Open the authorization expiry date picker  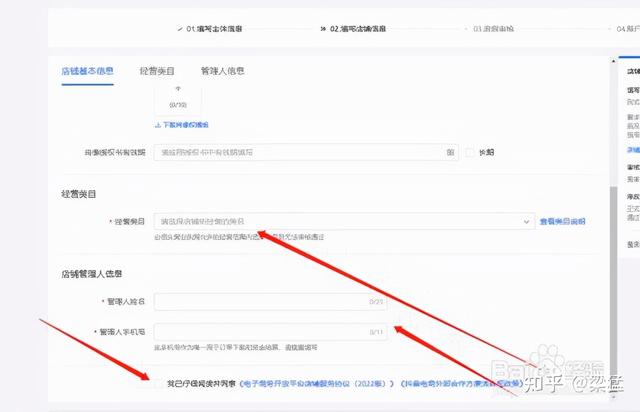pos(300,153)
